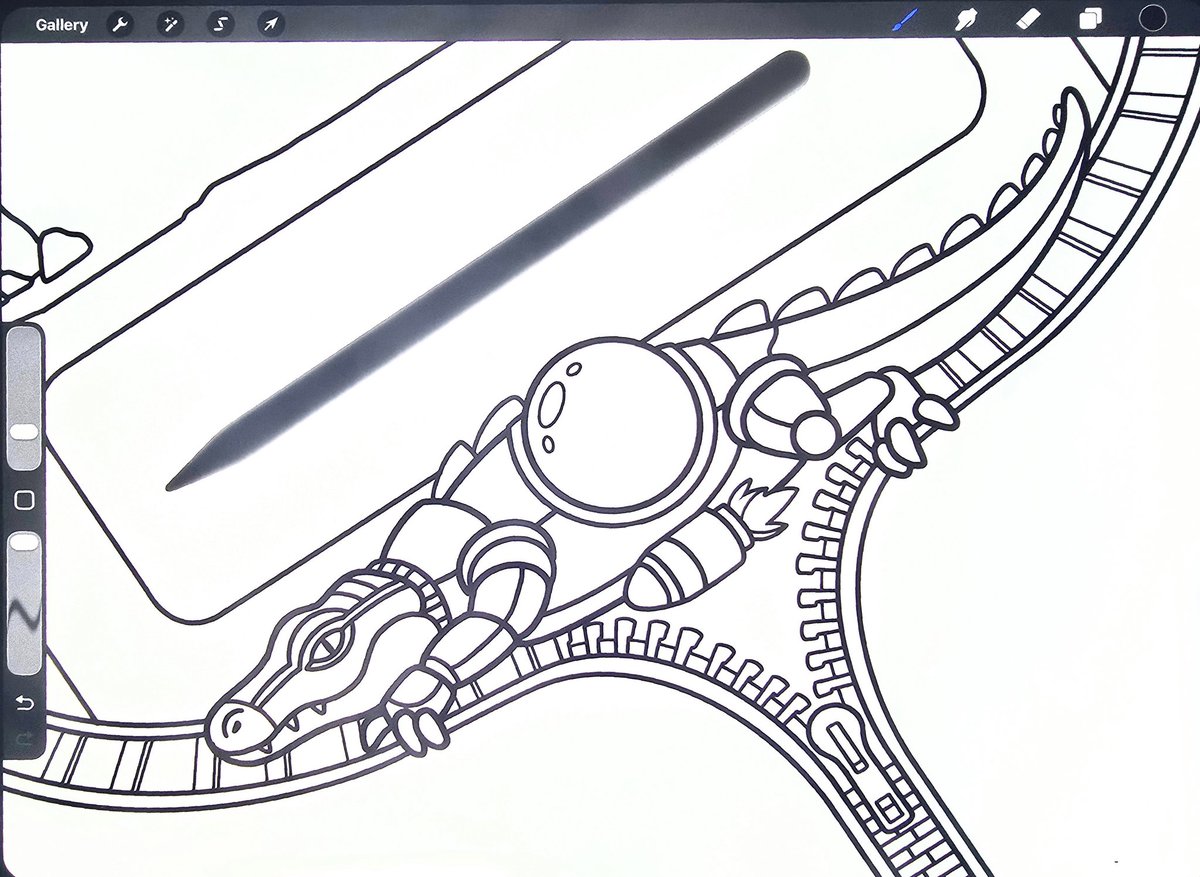This screenshot has height=877, width=1200.
Task: Activate the Transform arrow tool
Action: (x=270, y=24)
